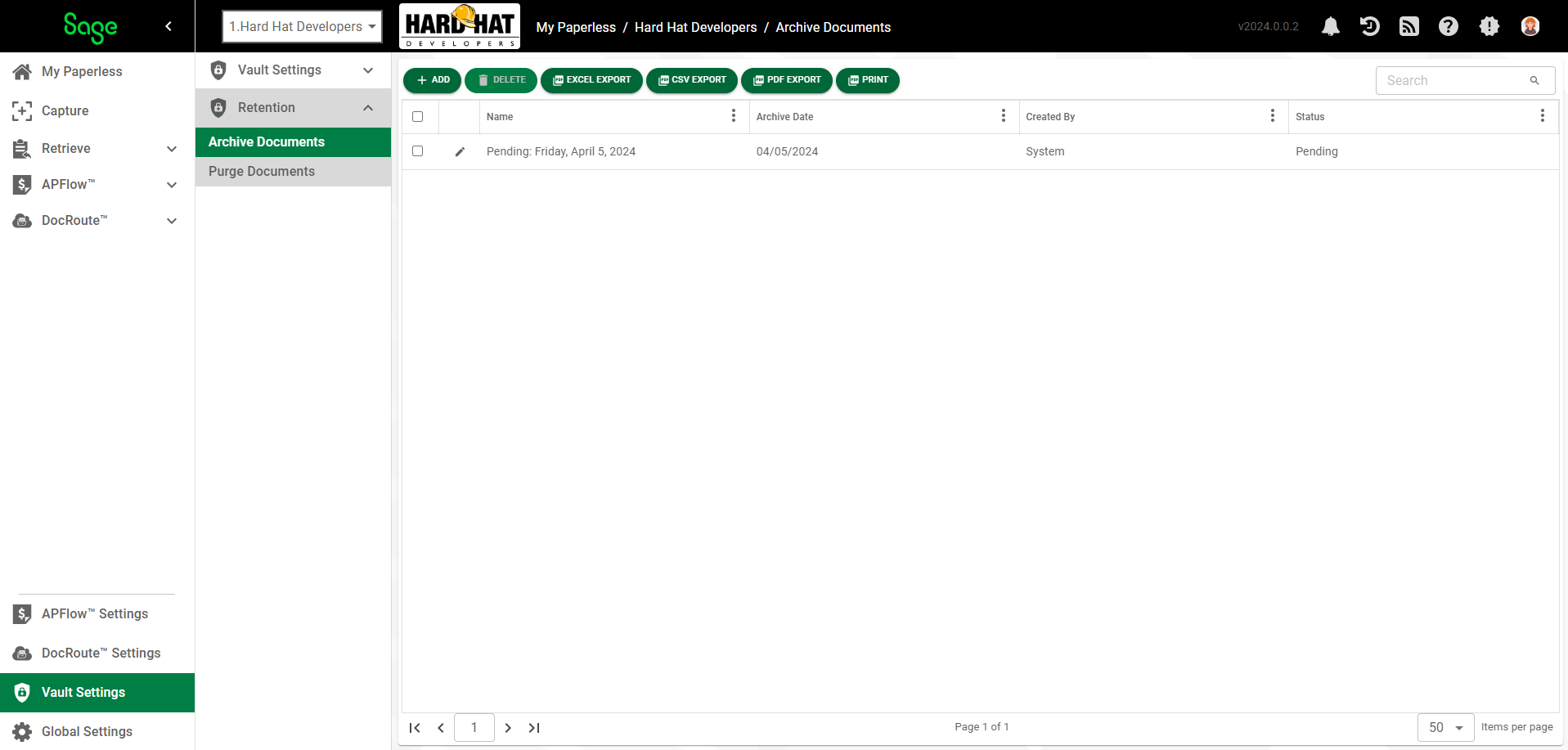Image resolution: width=1568 pixels, height=750 pixels.
Task: Select Archive Documents submenu item
Action: coord(293,142)
